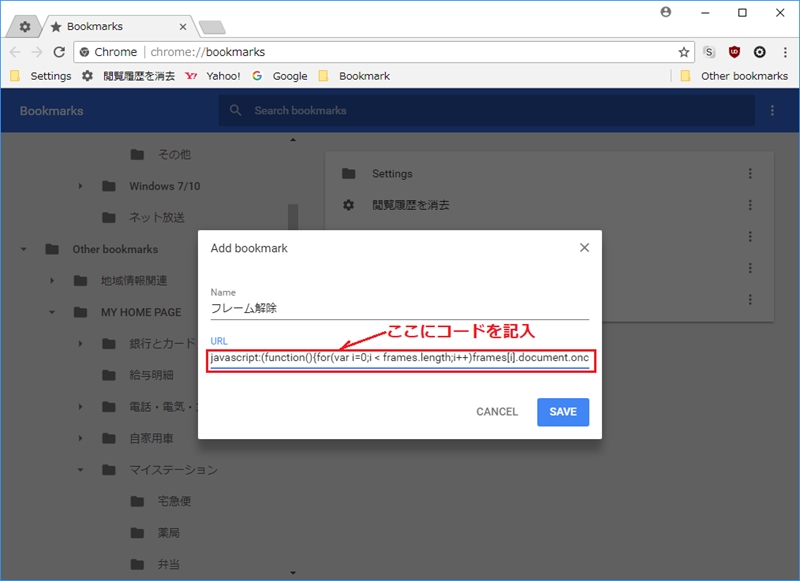This screenshot has width=800, height=581.
Task: Open Chrome's three-dot main menu
Action: pyautogui.click(x=784, y=52)
